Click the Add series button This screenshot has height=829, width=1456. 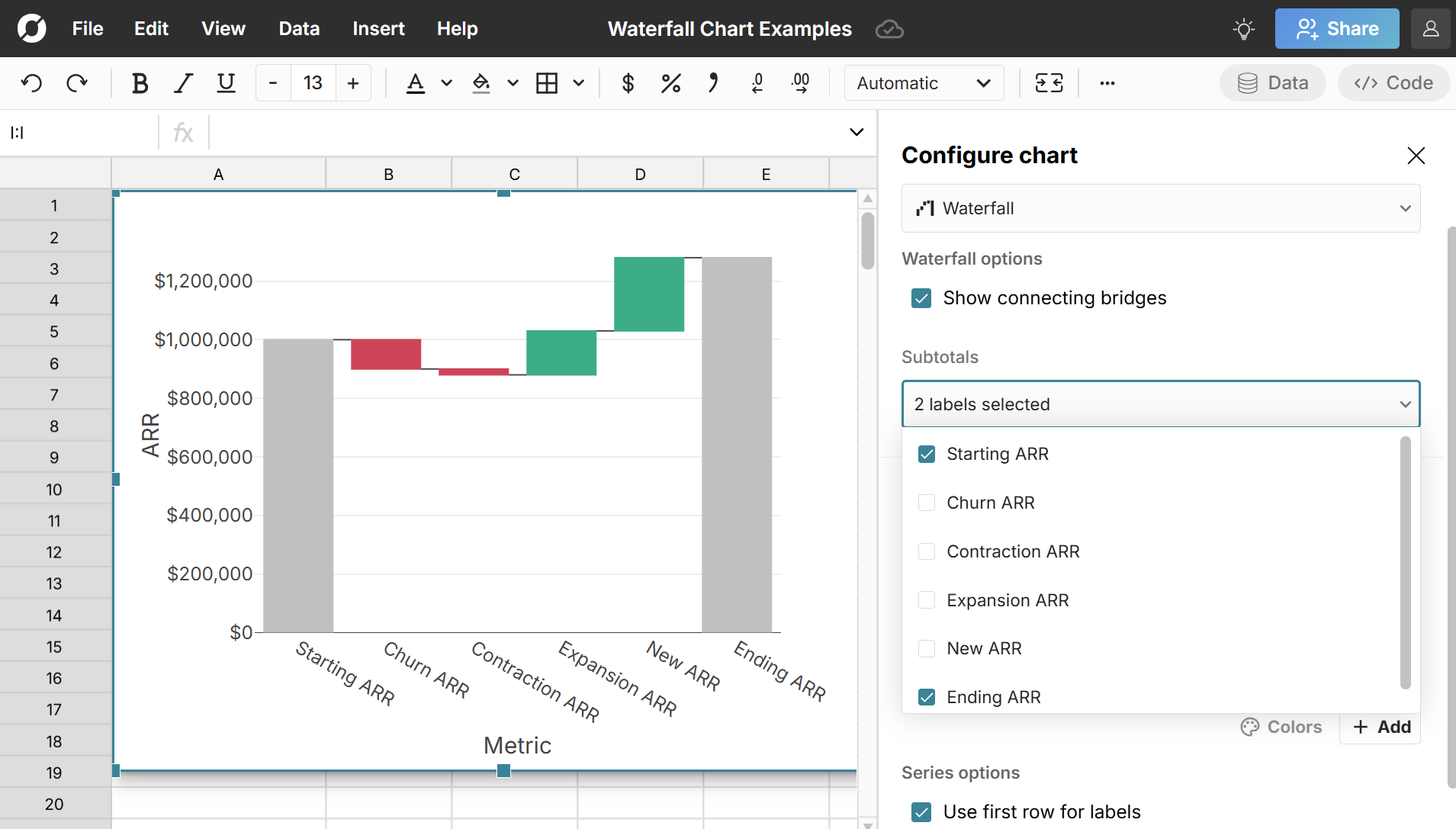point(1381,727)
